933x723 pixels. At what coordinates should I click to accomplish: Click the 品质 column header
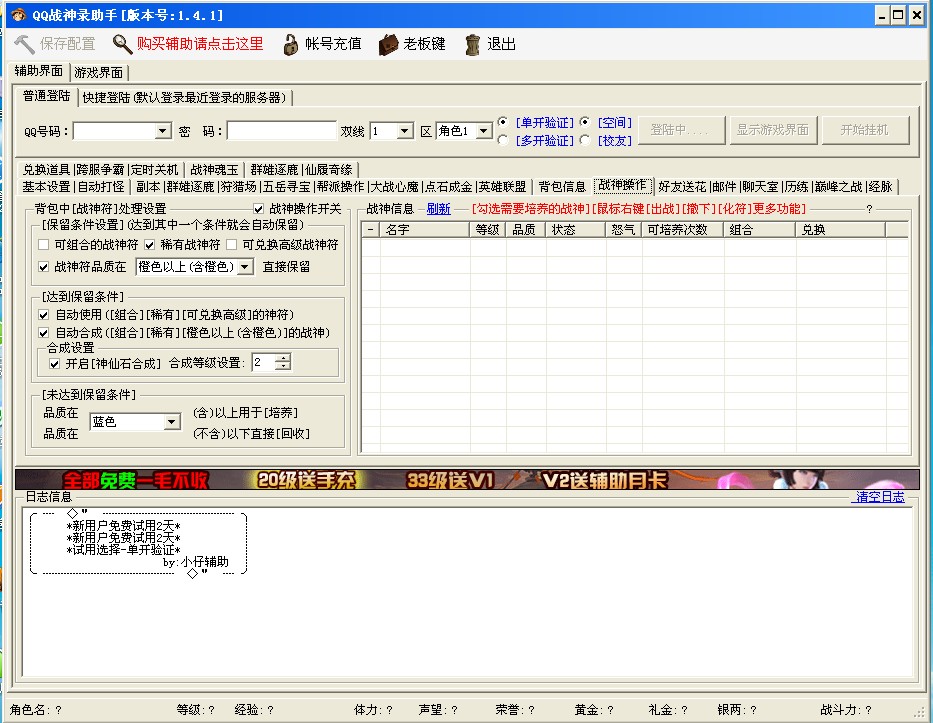pos(526,230)
